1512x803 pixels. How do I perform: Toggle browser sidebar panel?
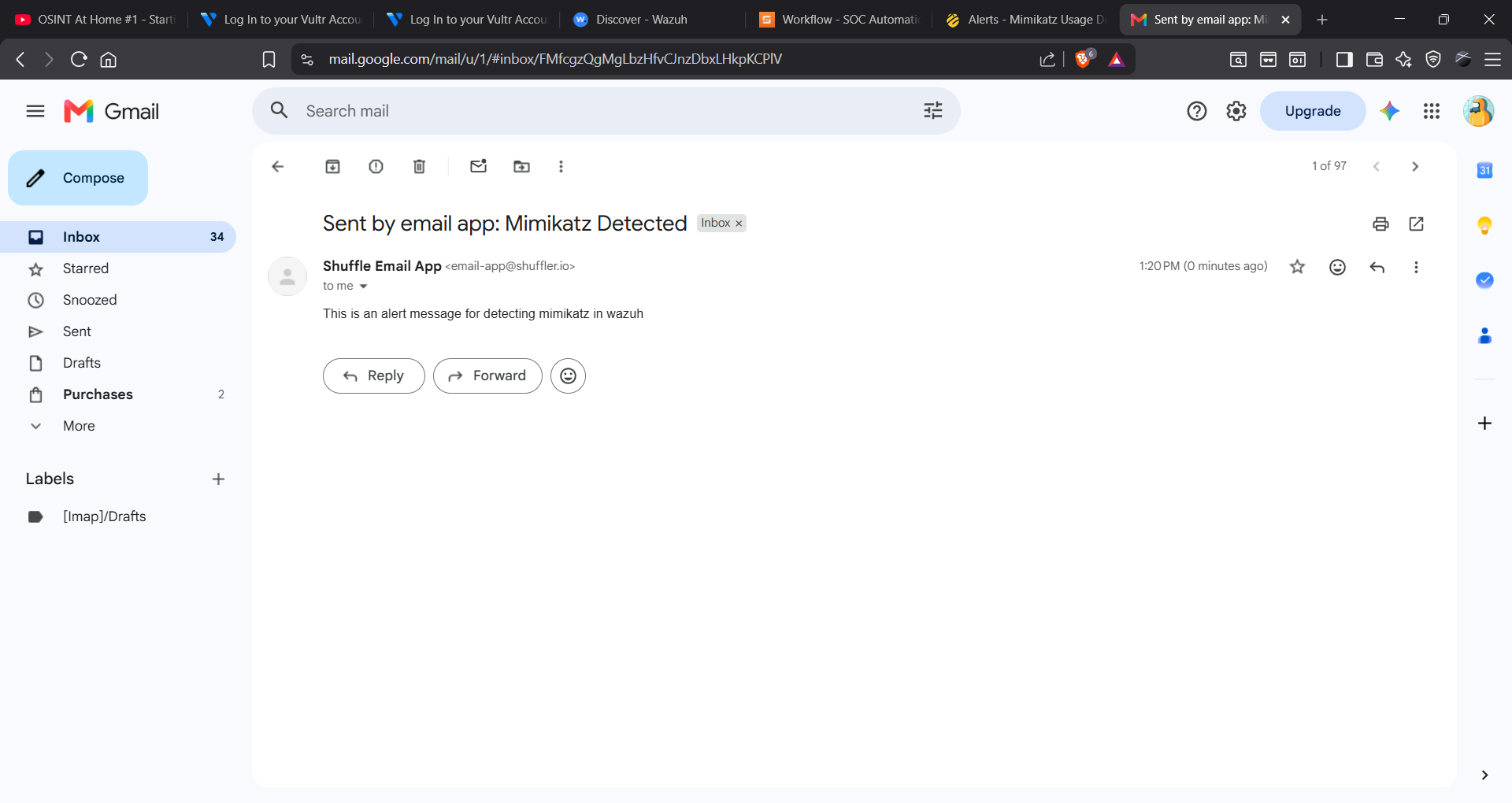[1343, 59]
